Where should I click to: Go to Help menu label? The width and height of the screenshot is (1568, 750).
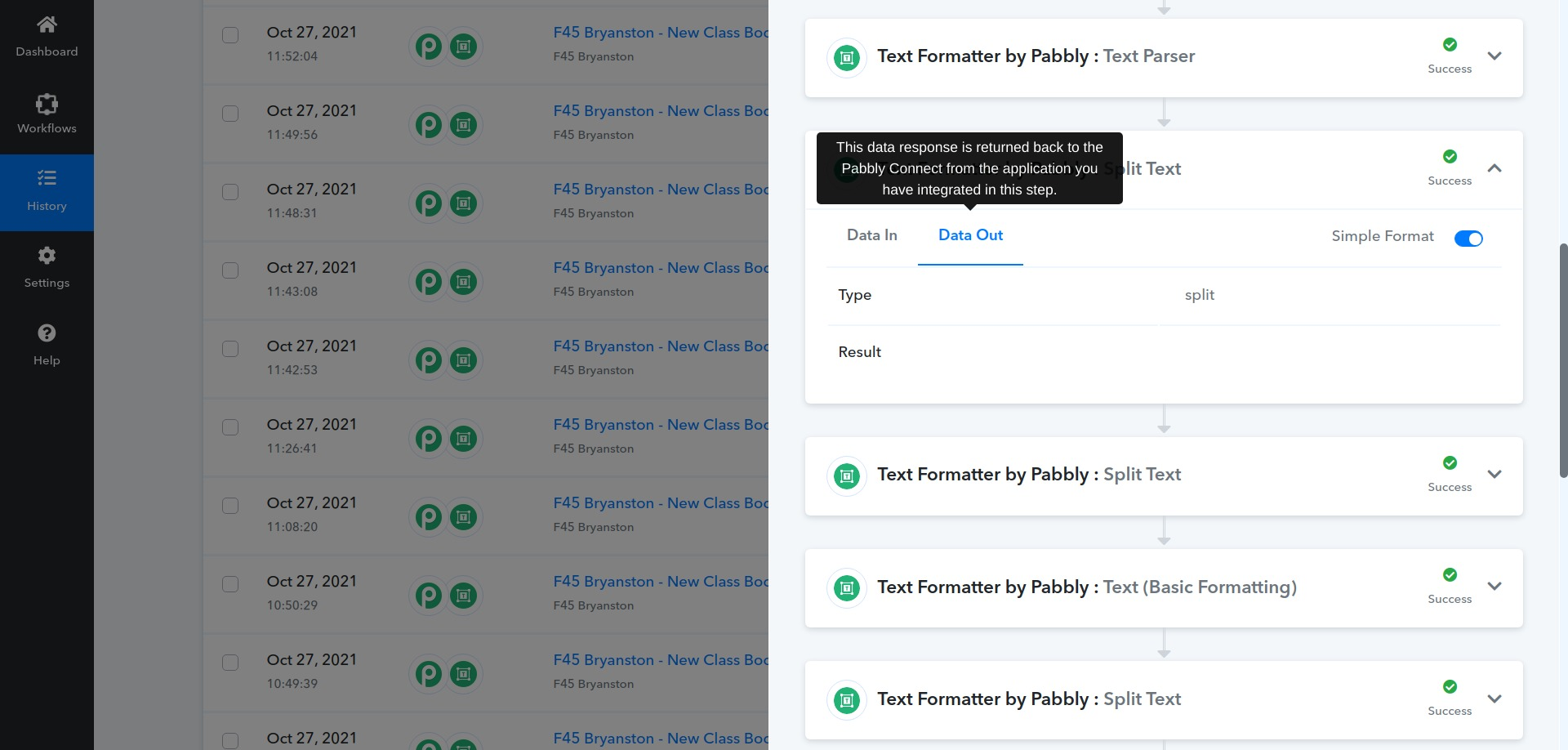(47, 360)
